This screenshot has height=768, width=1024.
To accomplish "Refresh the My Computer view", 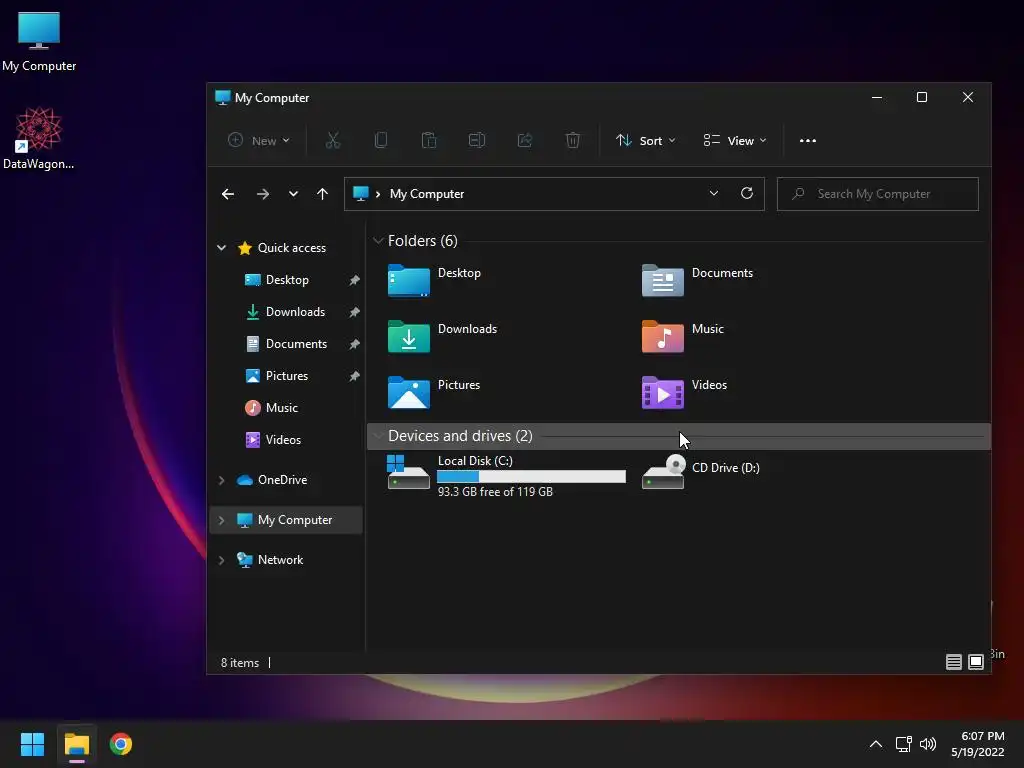I will [747, 193].
